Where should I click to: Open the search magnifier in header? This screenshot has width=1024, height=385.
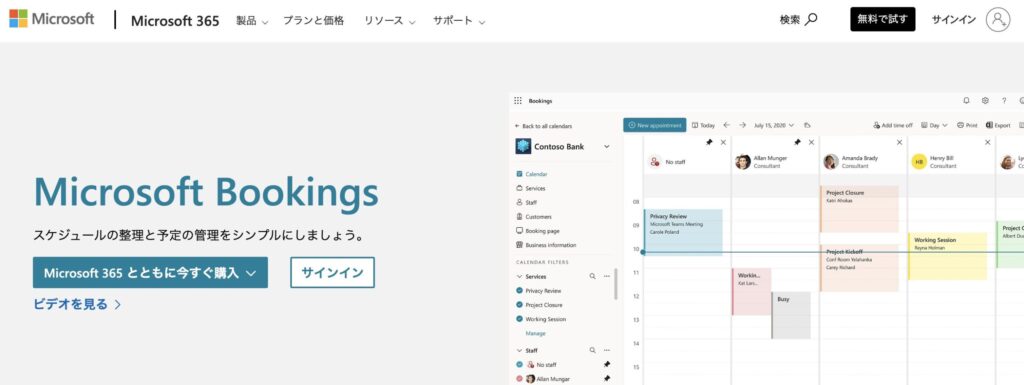(811, 20)
